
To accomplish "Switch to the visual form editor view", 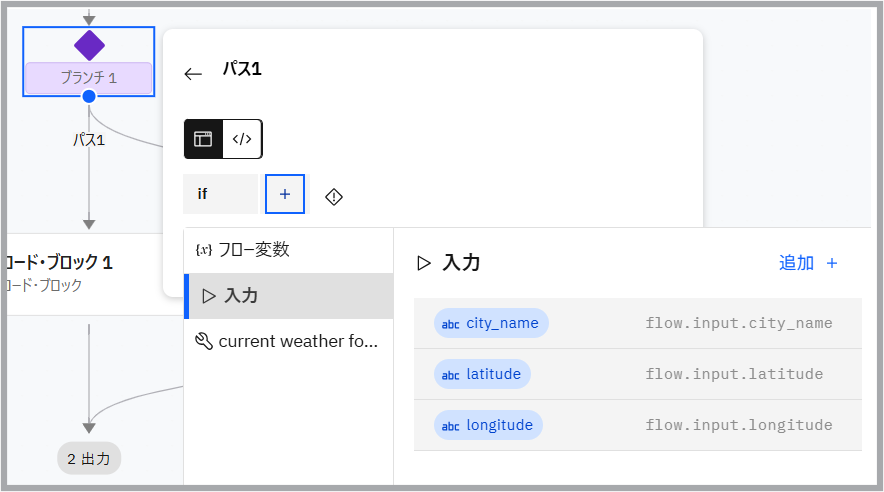I will (x=203, y=139).
